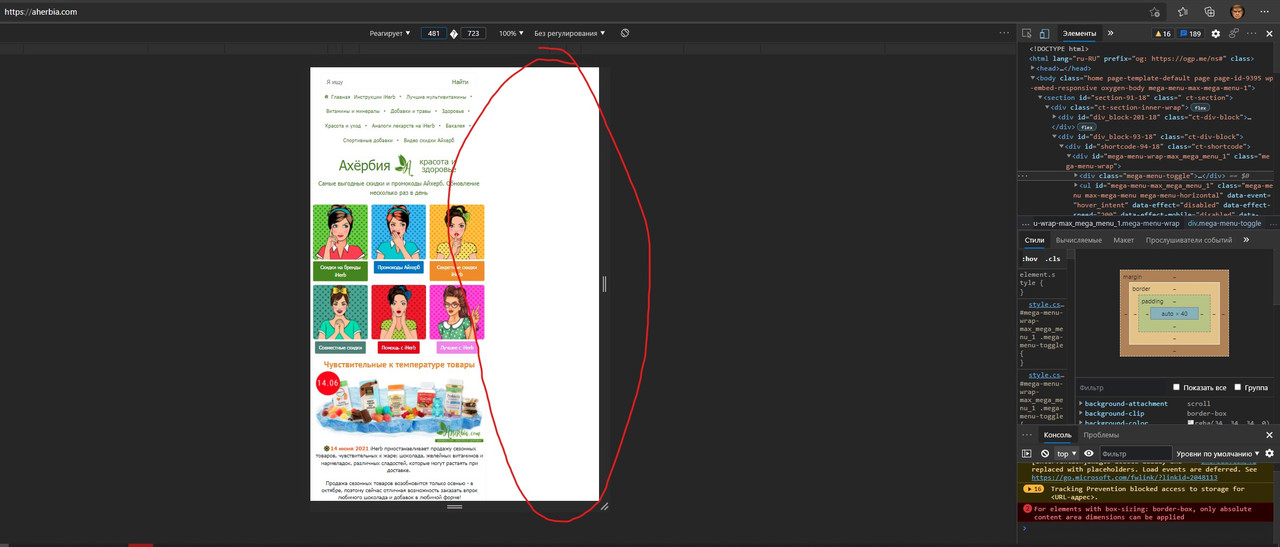Switch to the Стили tab

pyautogui.click(x=1034, y=240)
